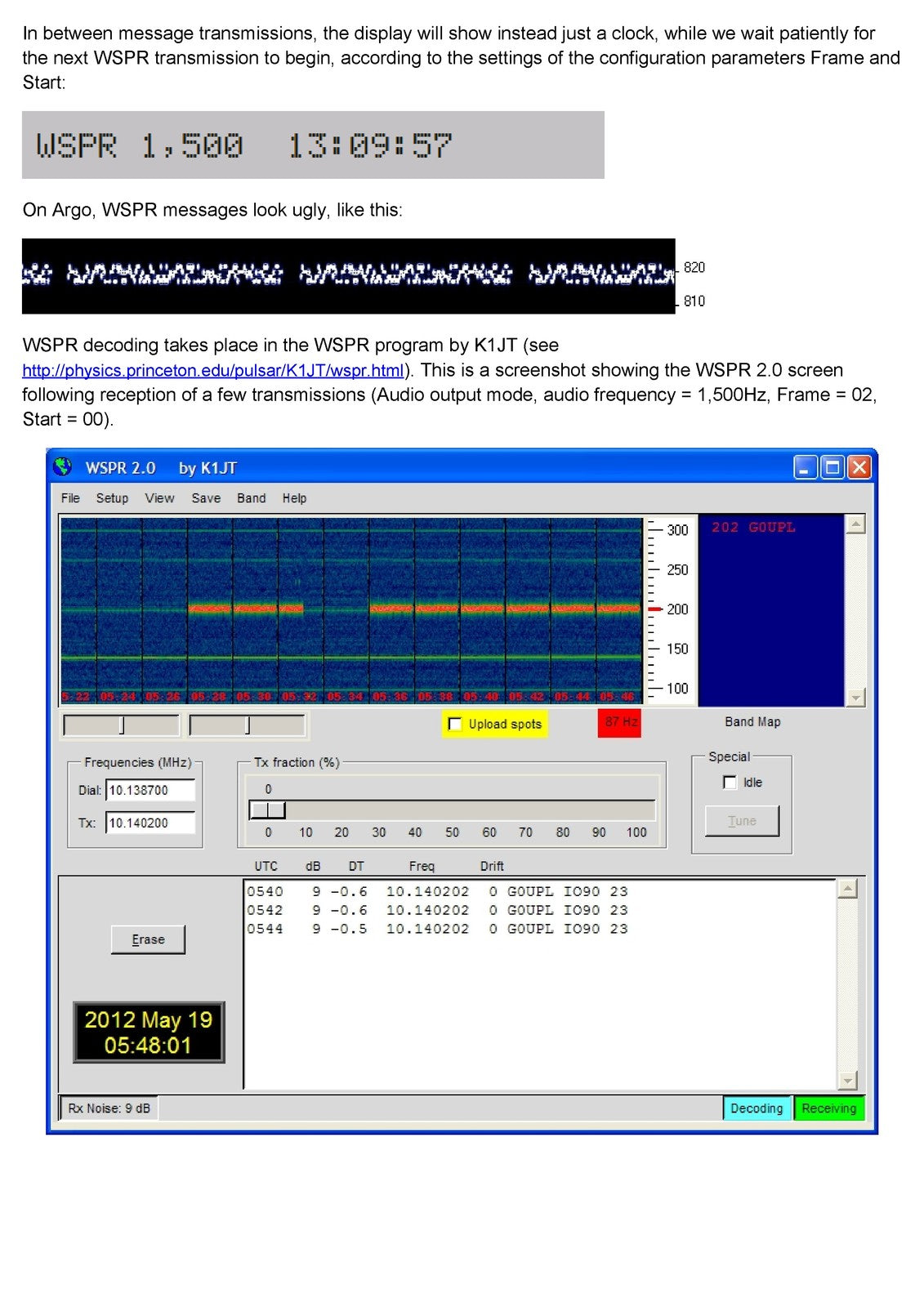This screenshot has width=924, height=1307.
Task: Enable the Upload spots checkbox
Action: pos(456,724)
